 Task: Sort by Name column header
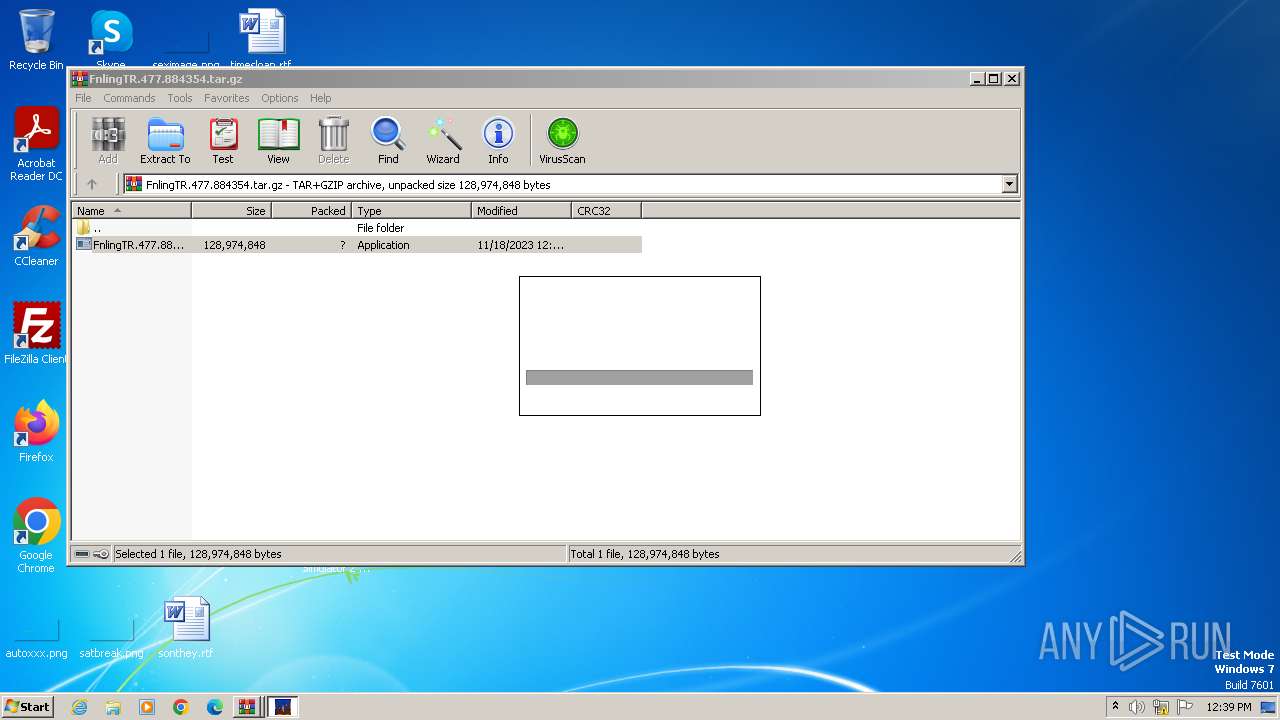[131, 211]
